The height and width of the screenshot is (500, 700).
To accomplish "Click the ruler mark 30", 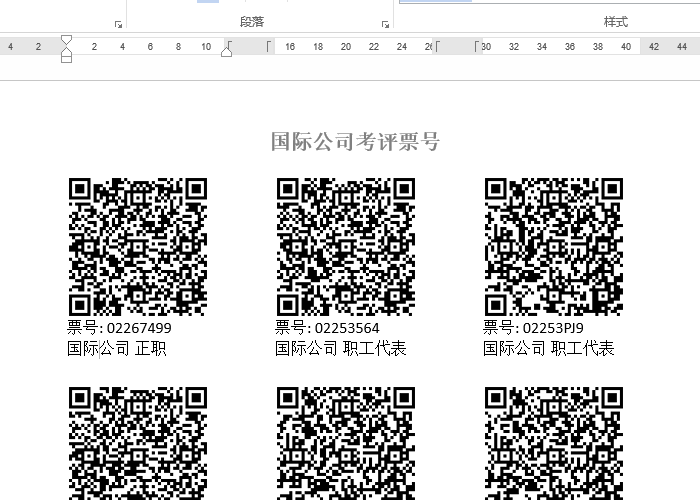I will (x=486, y=46).
